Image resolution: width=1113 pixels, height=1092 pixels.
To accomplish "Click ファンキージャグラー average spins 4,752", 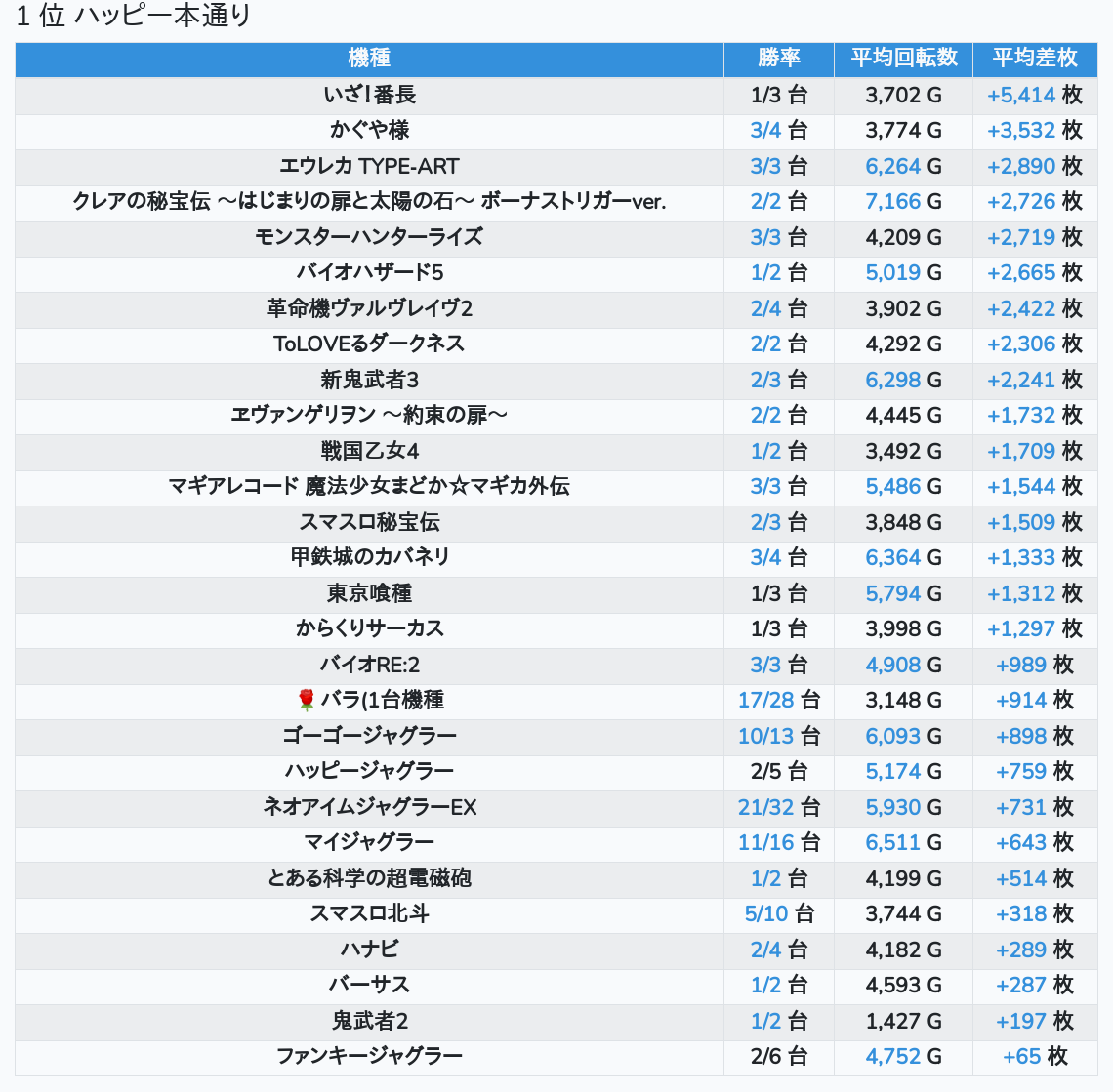I will tap(892, 1056).
